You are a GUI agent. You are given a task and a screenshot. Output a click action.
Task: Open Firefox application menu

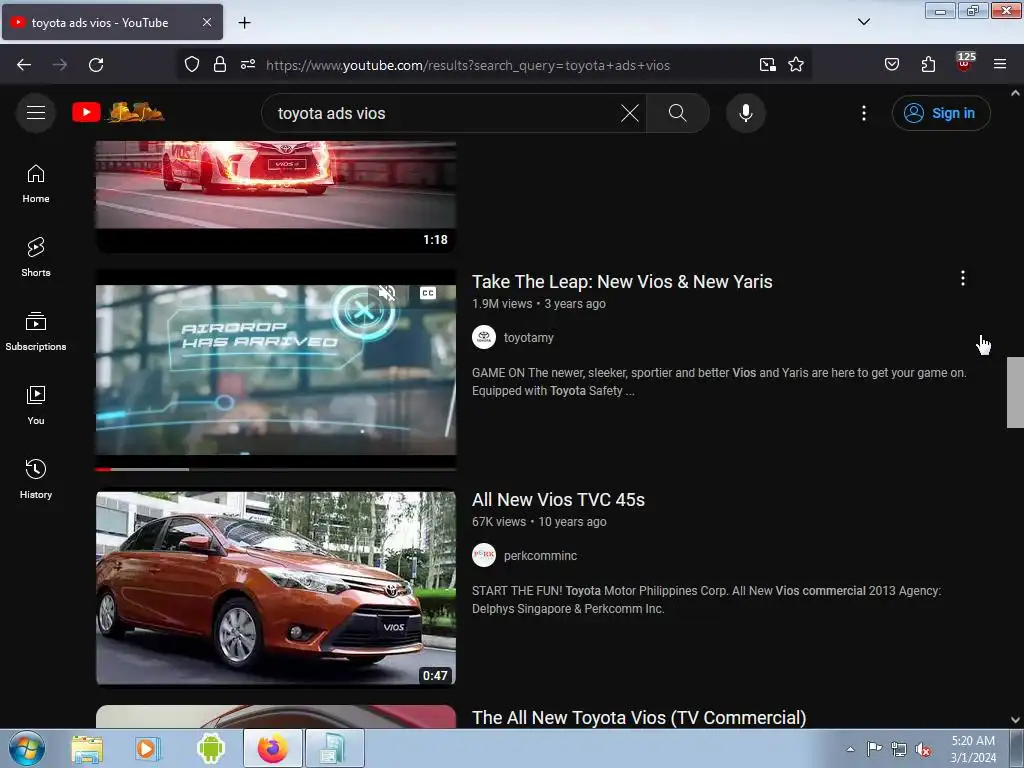point(1000,64)
